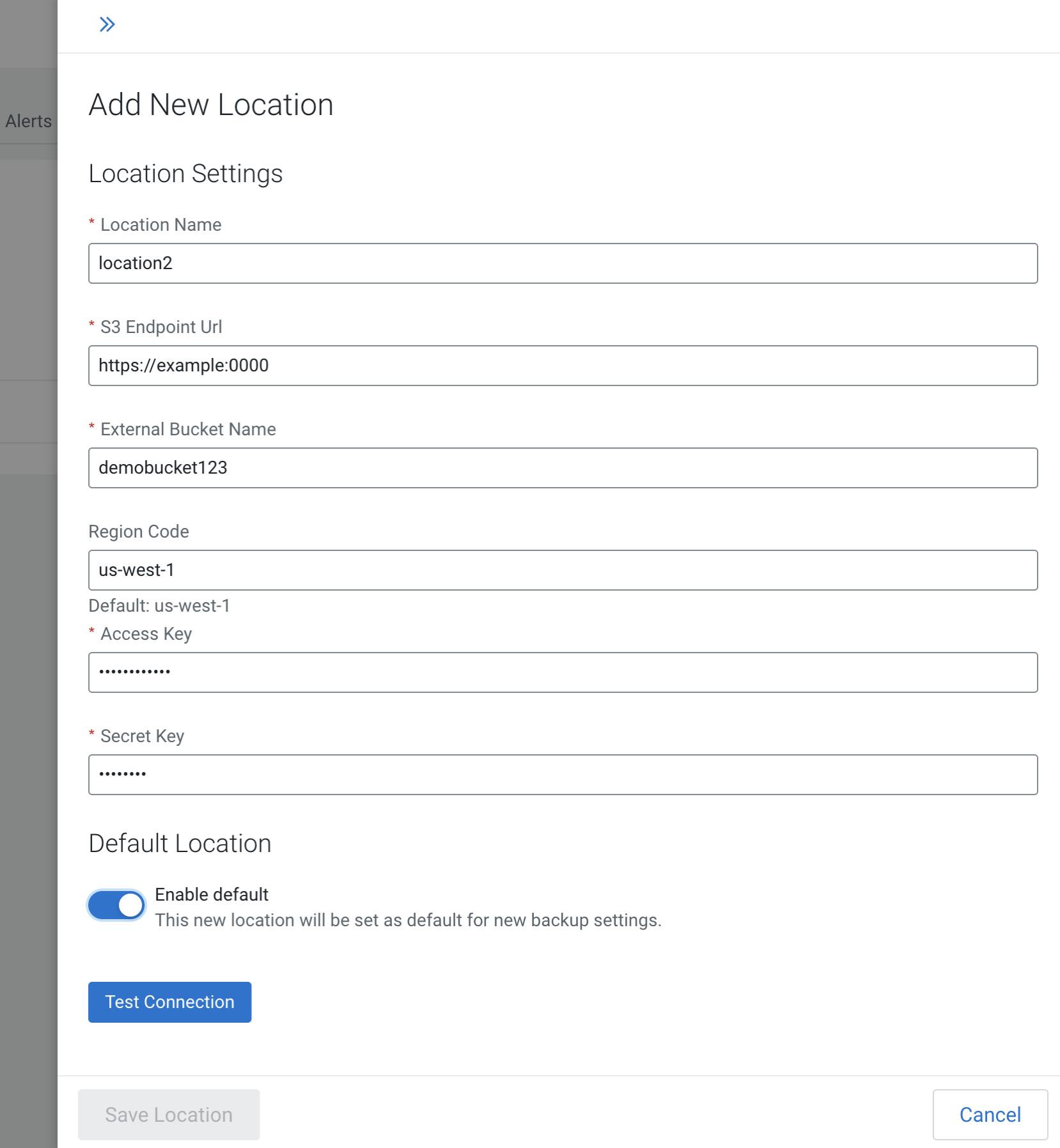Viewport: 1060px width, 1148px height.
Task: Click the Test Connection button
Action: point(169,1002)
